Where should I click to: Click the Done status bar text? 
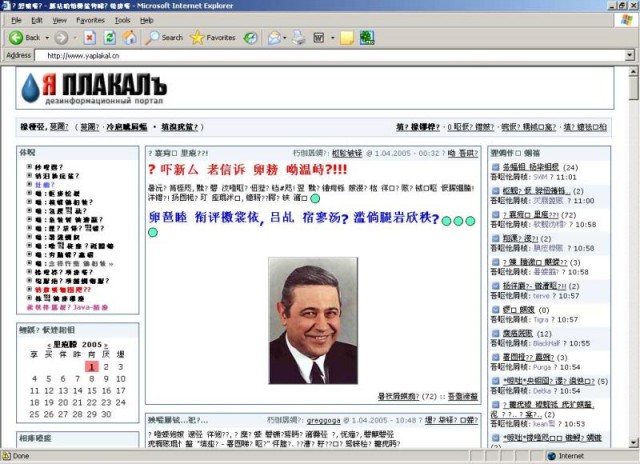(21, 456)
